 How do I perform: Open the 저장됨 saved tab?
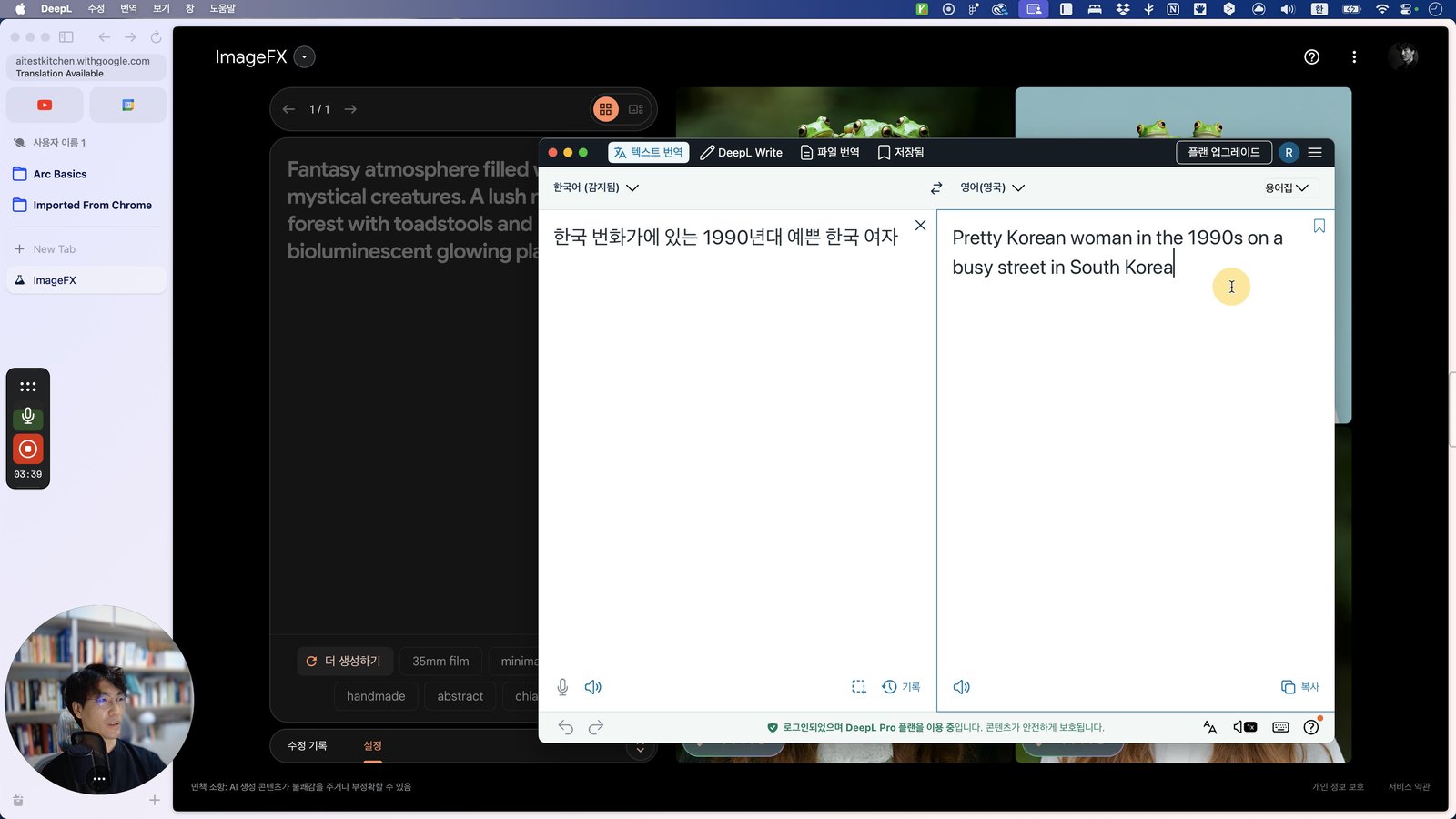901,153
